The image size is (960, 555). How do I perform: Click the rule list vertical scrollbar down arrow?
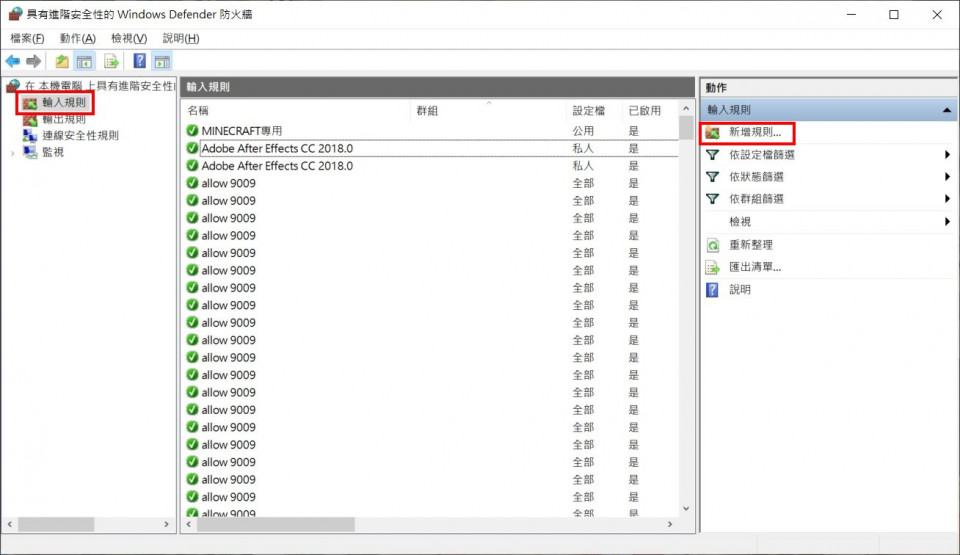pos(686,509)
